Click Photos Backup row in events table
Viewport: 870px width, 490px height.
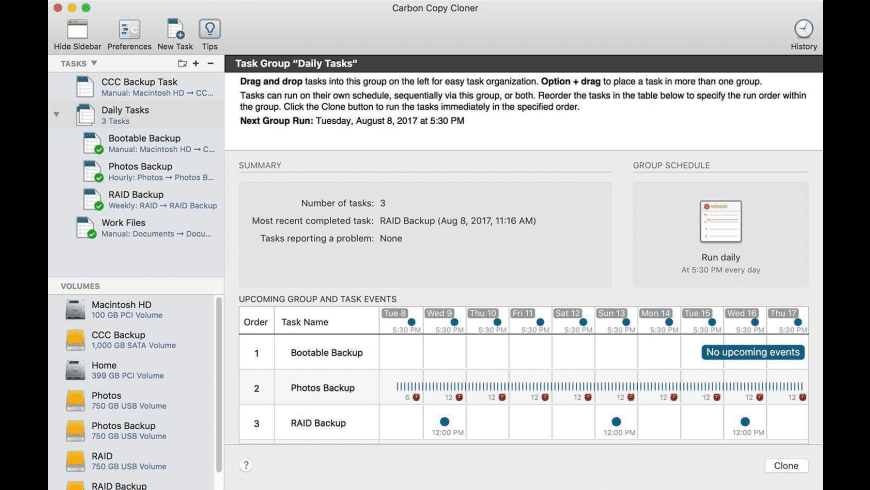pos(523,388)
